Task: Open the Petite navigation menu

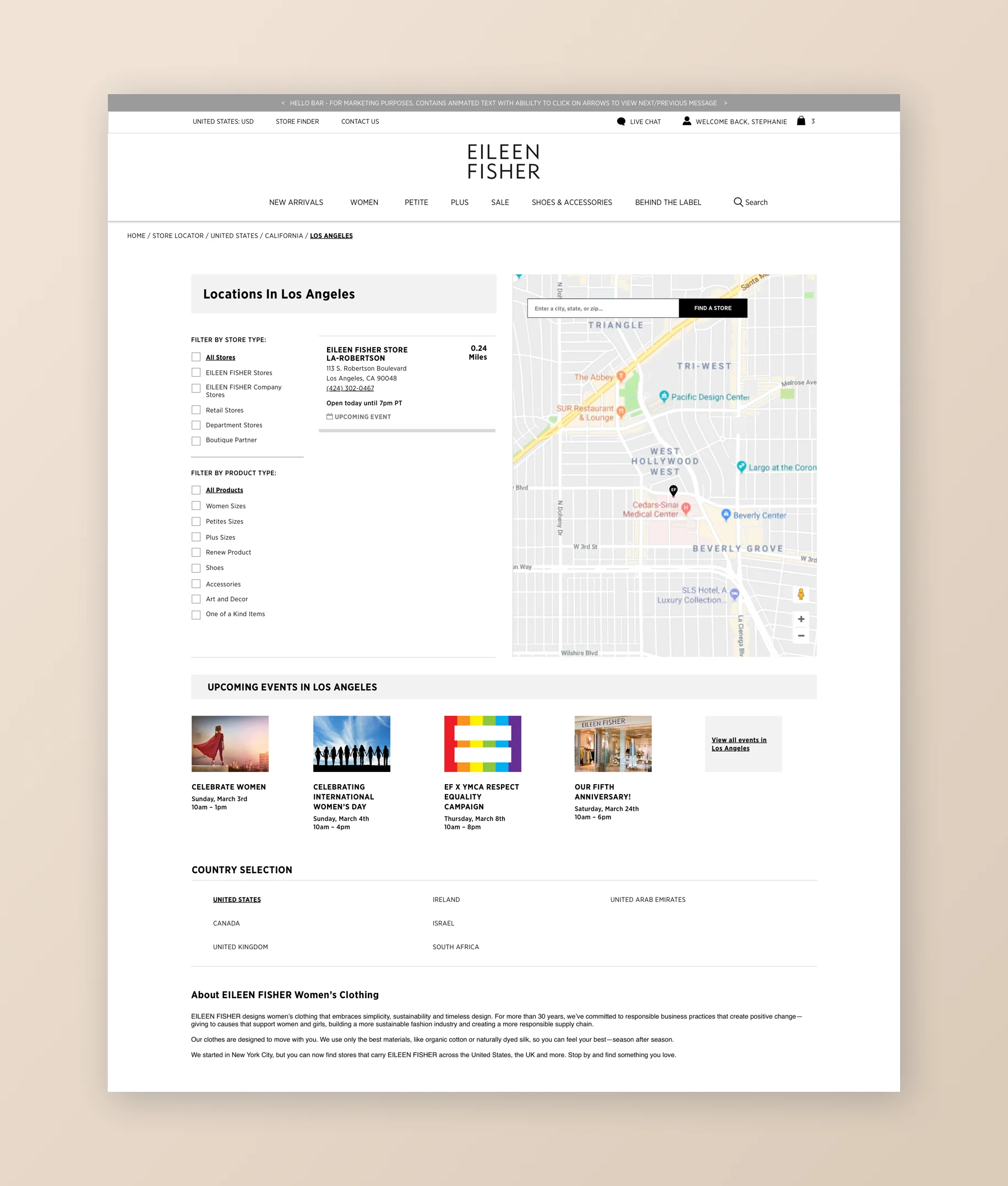Action: point(416,202)
